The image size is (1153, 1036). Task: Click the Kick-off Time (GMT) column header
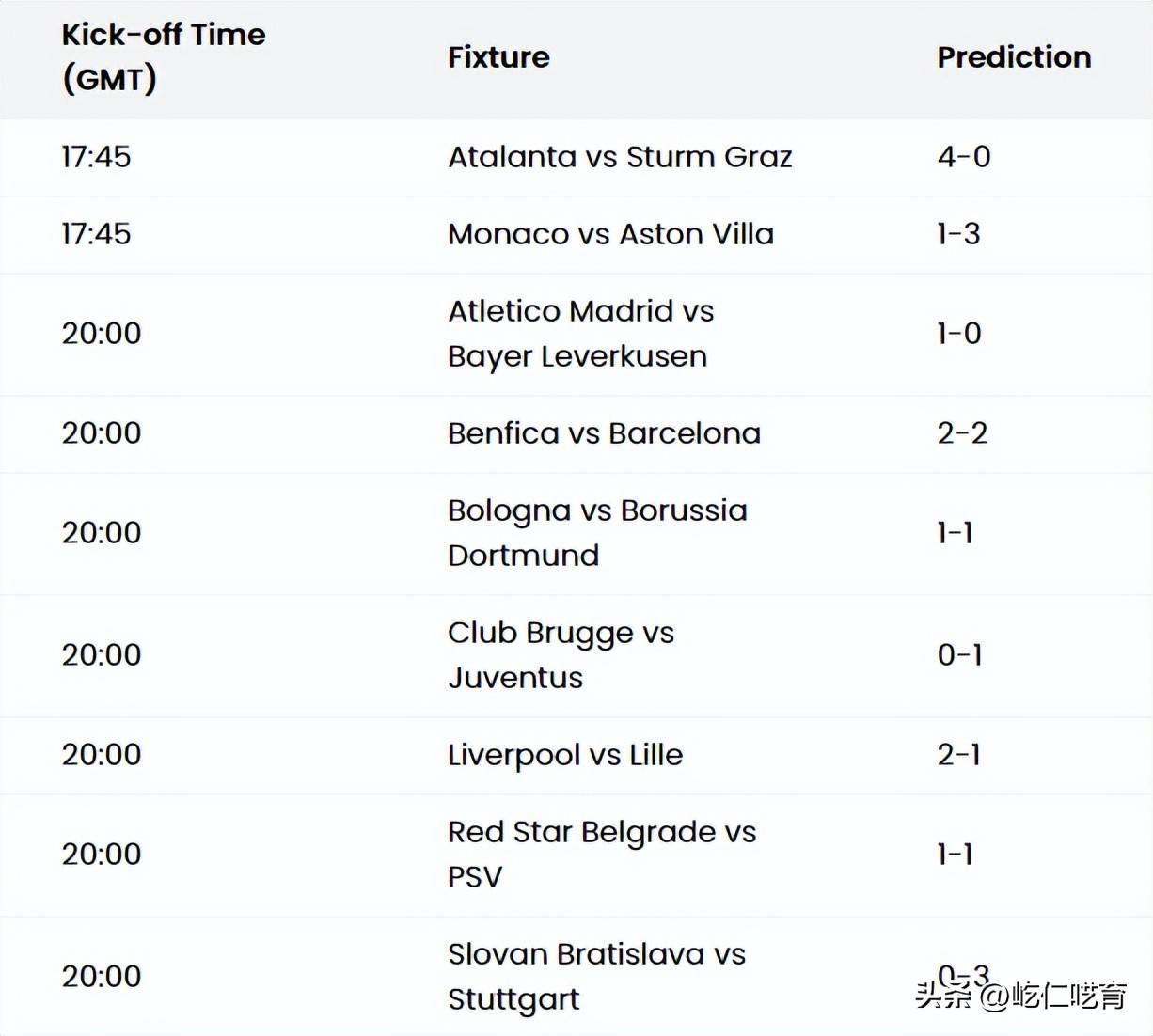tap(164, 56)
